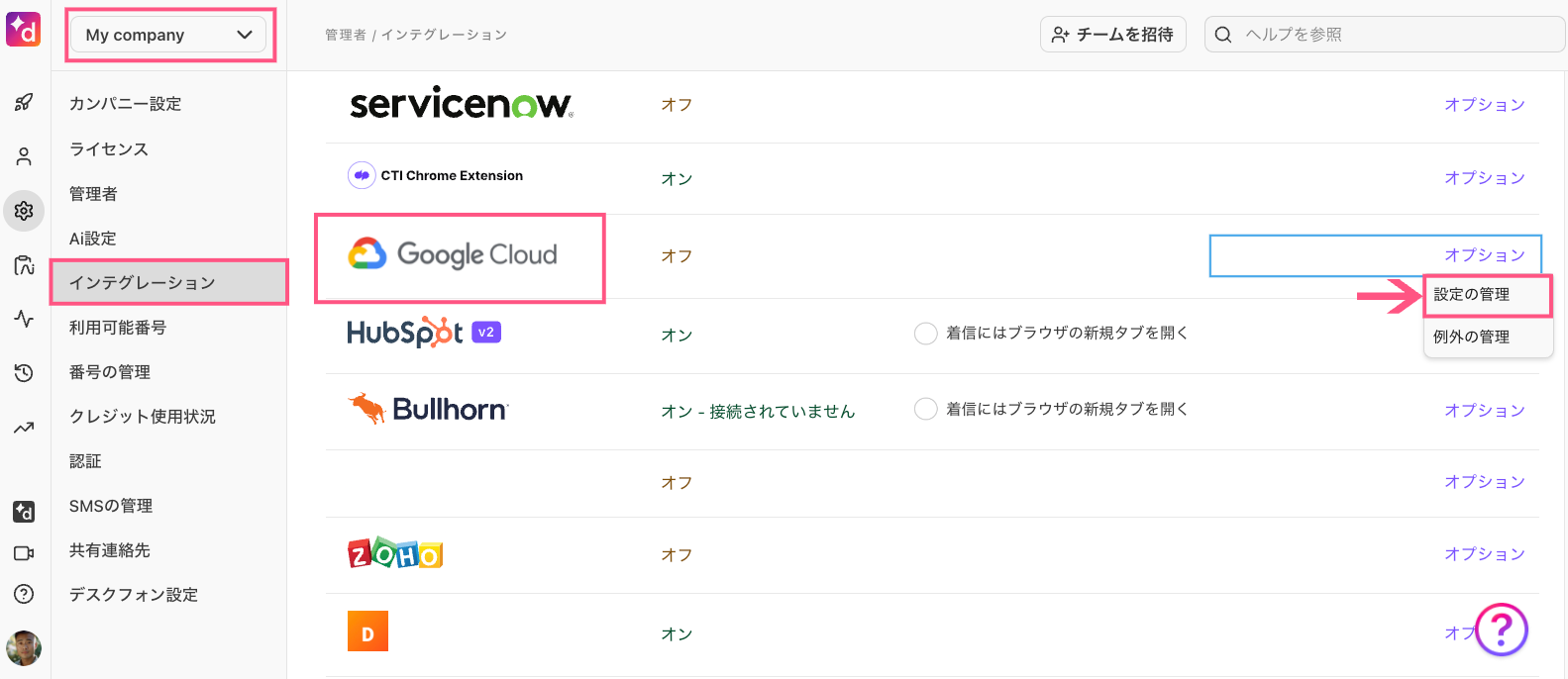Click the チームを招待 button
Image resolution: width=1568 pixels, height=679 pixels.
point(1112,35)
